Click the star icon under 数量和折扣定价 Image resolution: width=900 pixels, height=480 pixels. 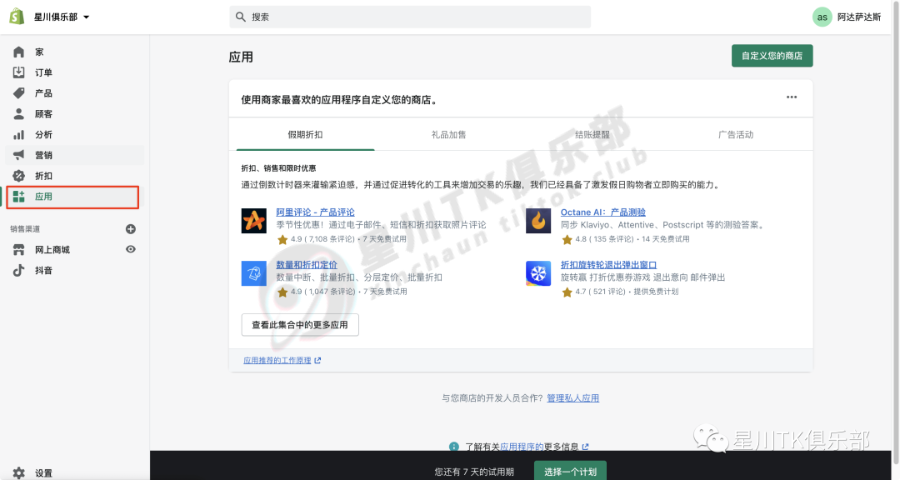(282, 292)
